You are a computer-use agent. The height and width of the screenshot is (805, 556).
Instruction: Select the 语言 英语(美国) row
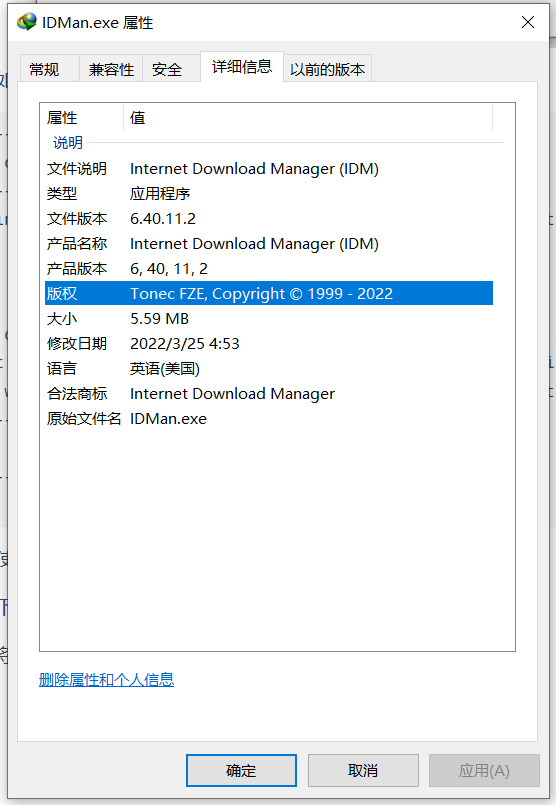coord(269,369)
